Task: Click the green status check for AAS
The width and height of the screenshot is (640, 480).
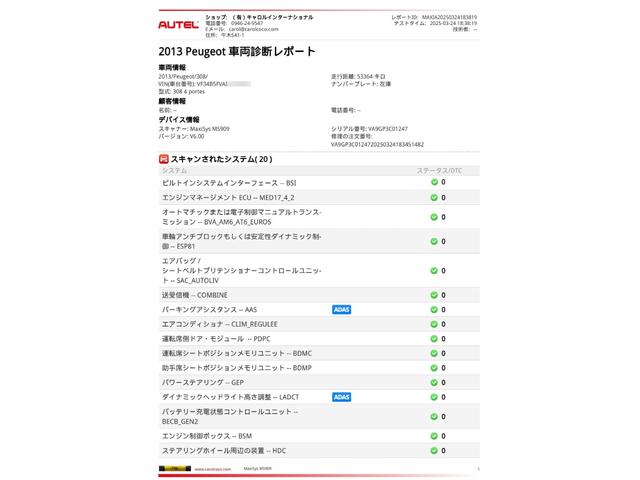Action: coord(434,310)
